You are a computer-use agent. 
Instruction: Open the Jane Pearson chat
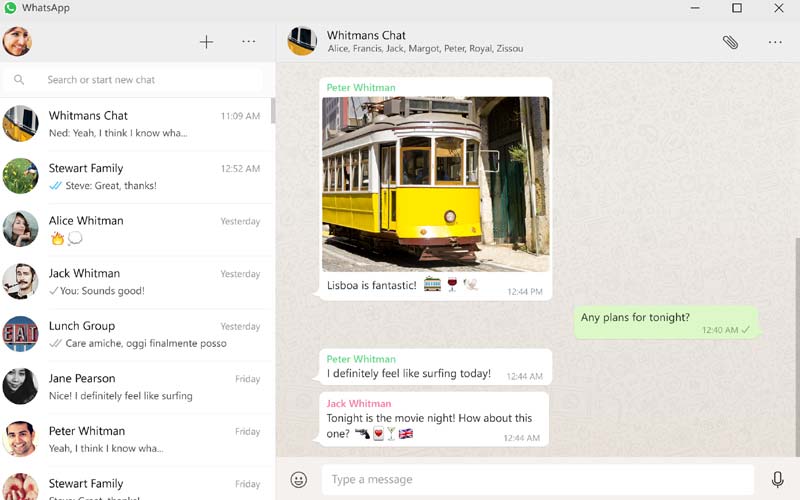coord(137,387)
